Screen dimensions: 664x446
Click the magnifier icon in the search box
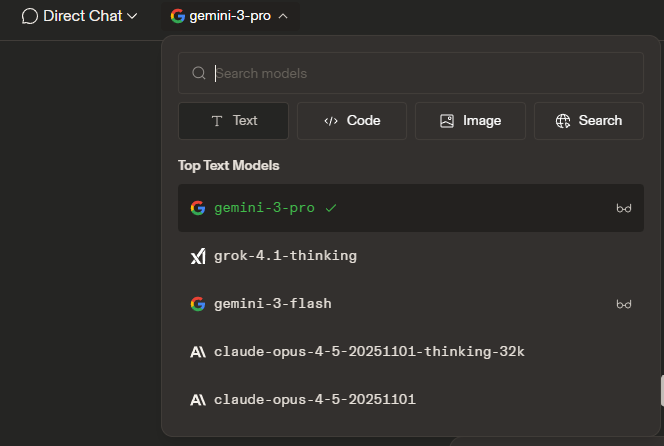click(x=199, y=73)
